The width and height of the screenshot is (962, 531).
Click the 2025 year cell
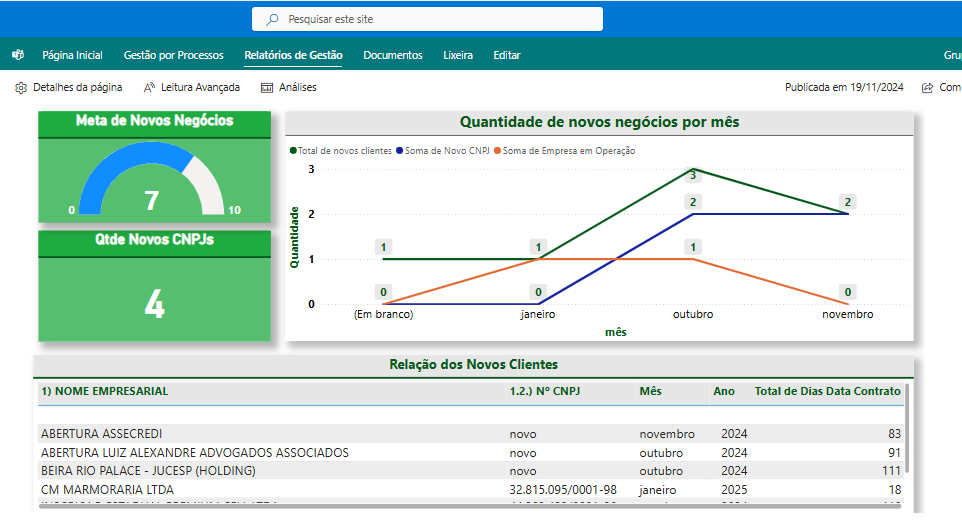tap(734, 489)
